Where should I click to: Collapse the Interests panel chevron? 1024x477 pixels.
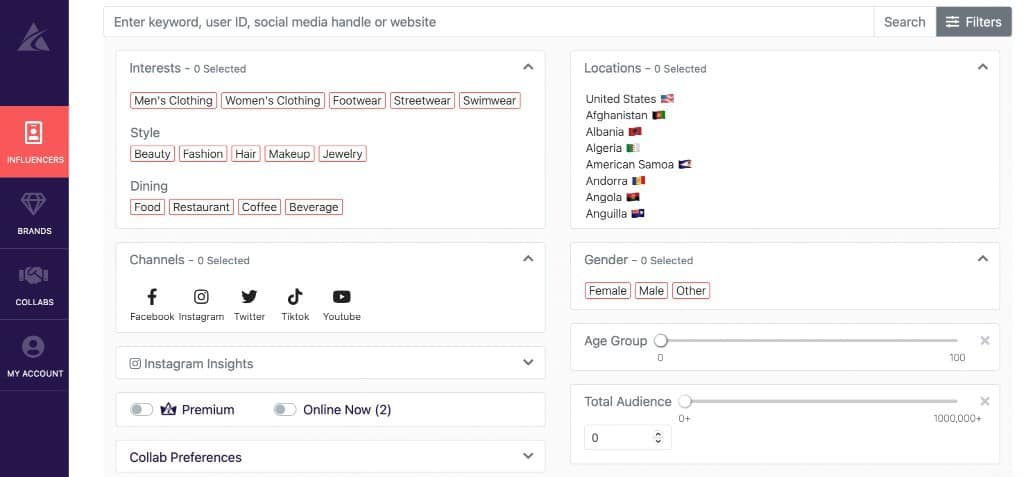tap(528, 67)
